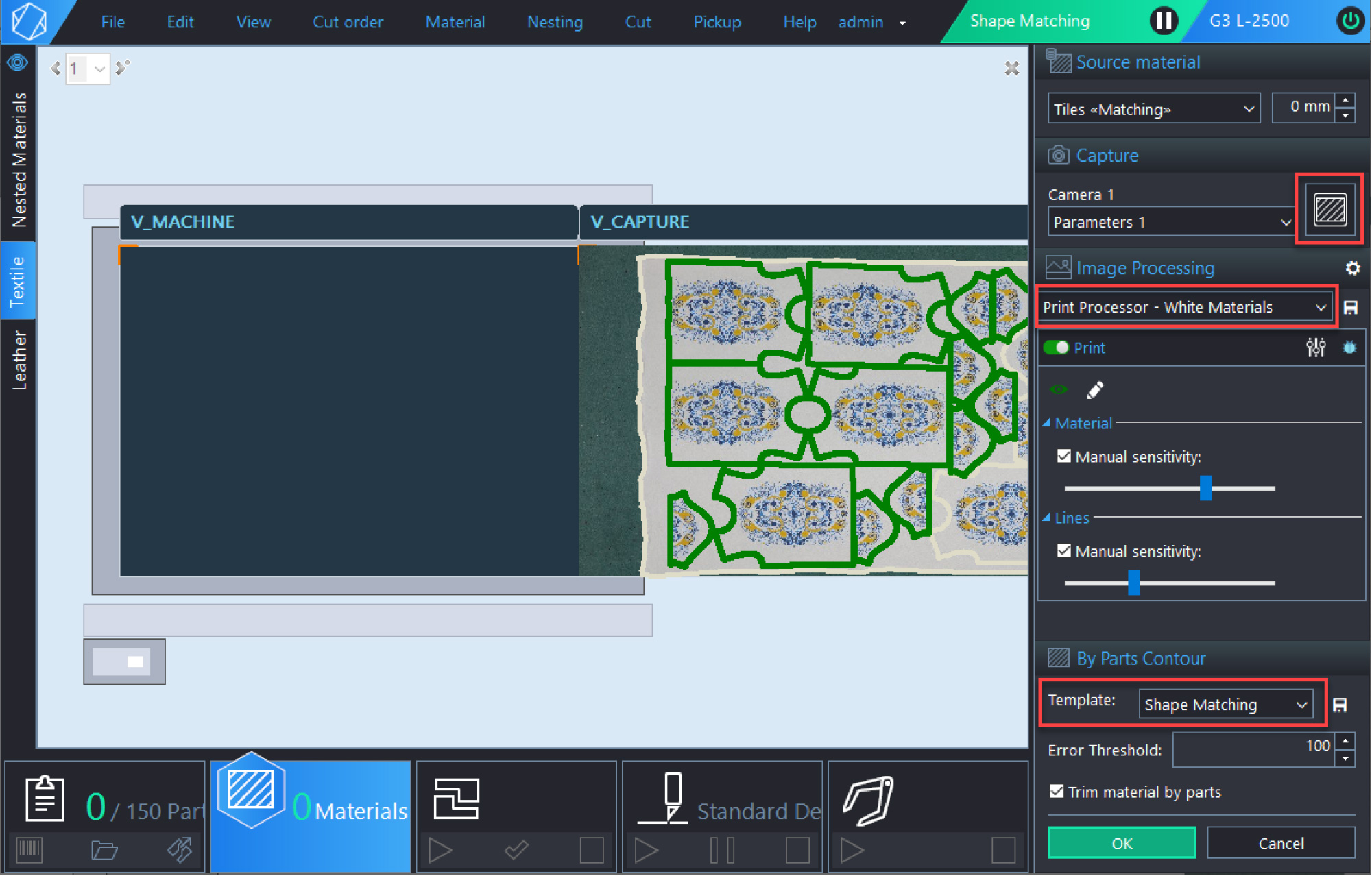Click the G3 L-2500 machine label
The width and height of the screenshot is (1372, 876).
pos(1249,21)
